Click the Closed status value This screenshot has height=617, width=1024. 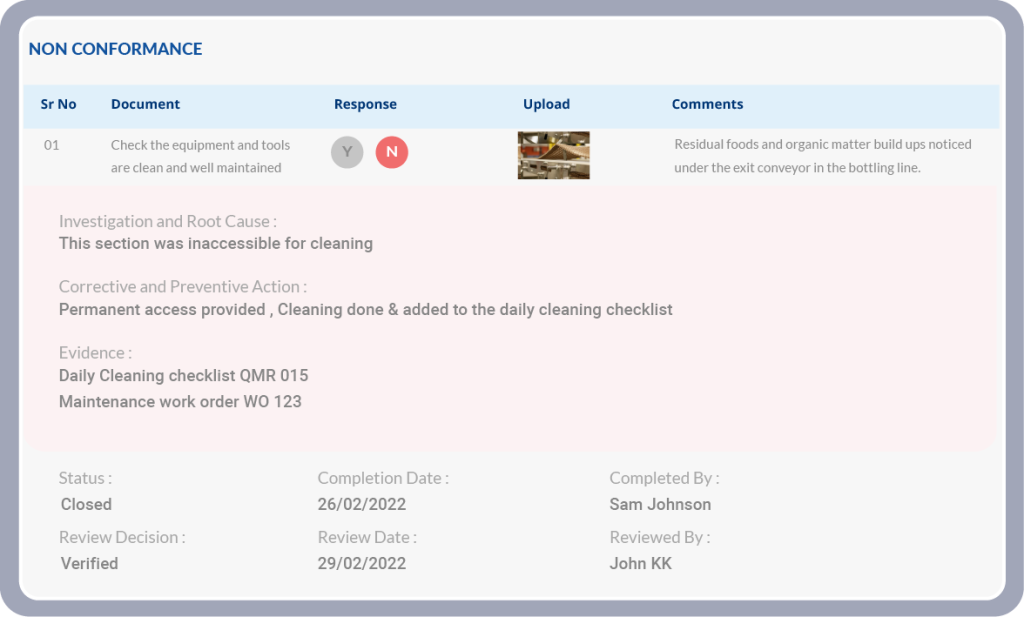pyautogui.click(x=86, y=505)
